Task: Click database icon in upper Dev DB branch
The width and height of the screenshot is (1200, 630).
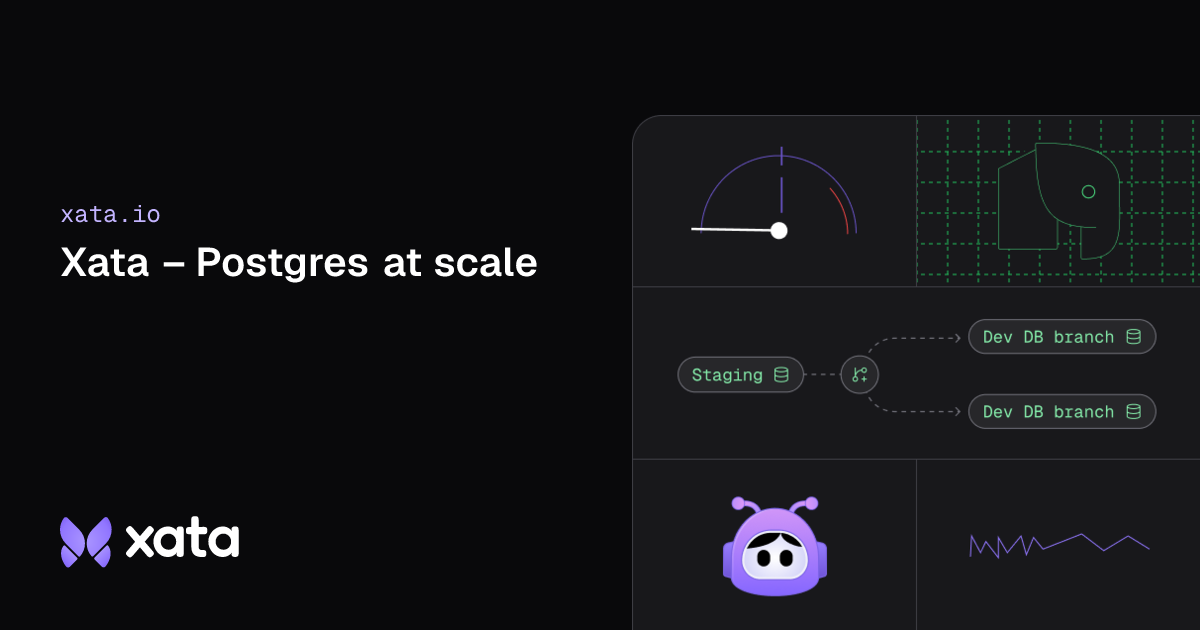Action: click(1133, 337)
